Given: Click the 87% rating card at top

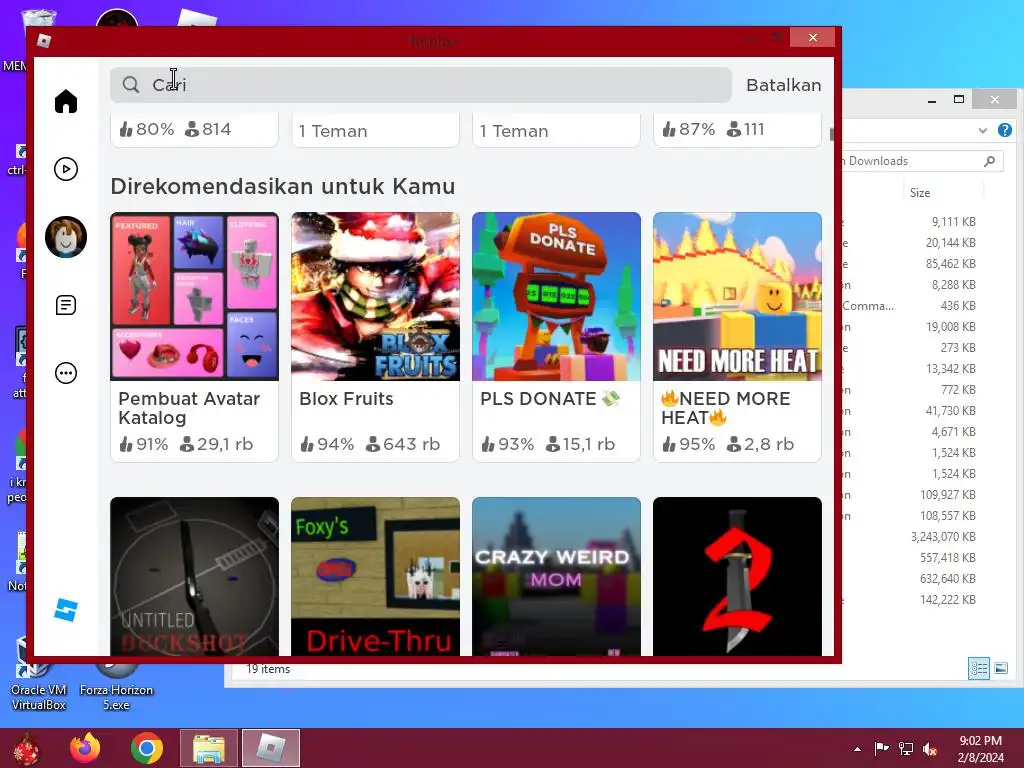Looking at the screenshot, I should click(737, 129).
